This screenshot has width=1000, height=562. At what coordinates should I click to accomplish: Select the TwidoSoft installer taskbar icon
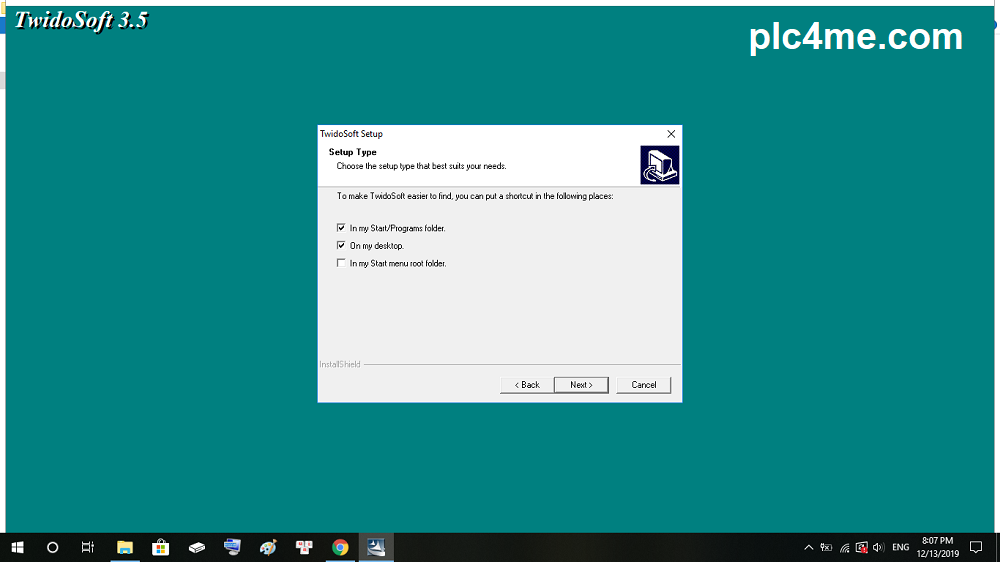376,547
